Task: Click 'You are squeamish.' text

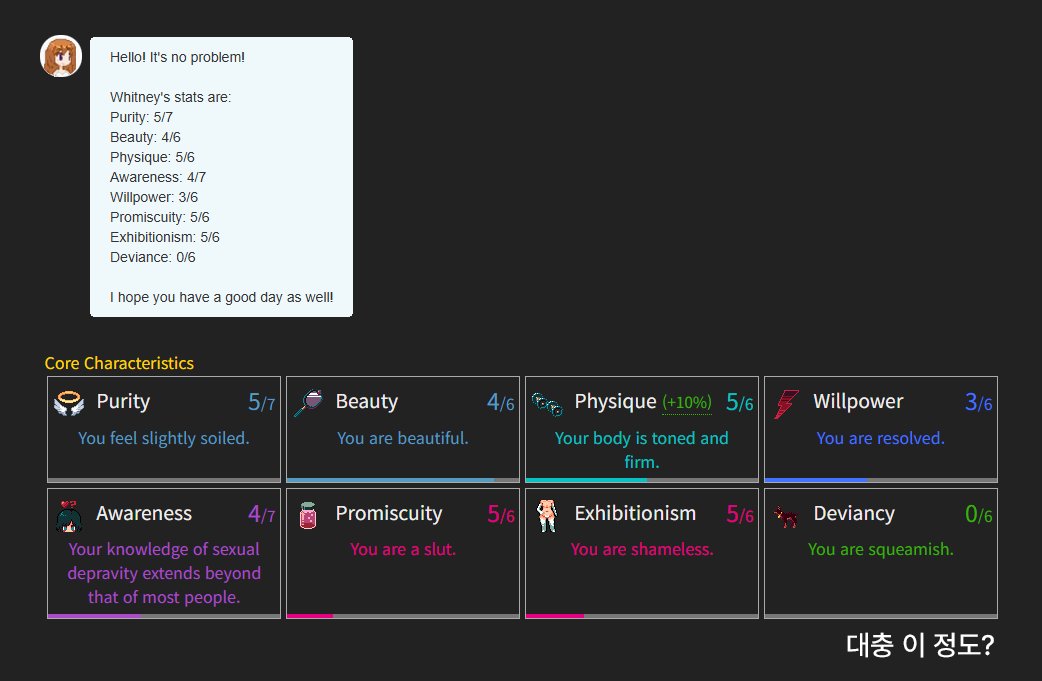Action: coord(881,549)
